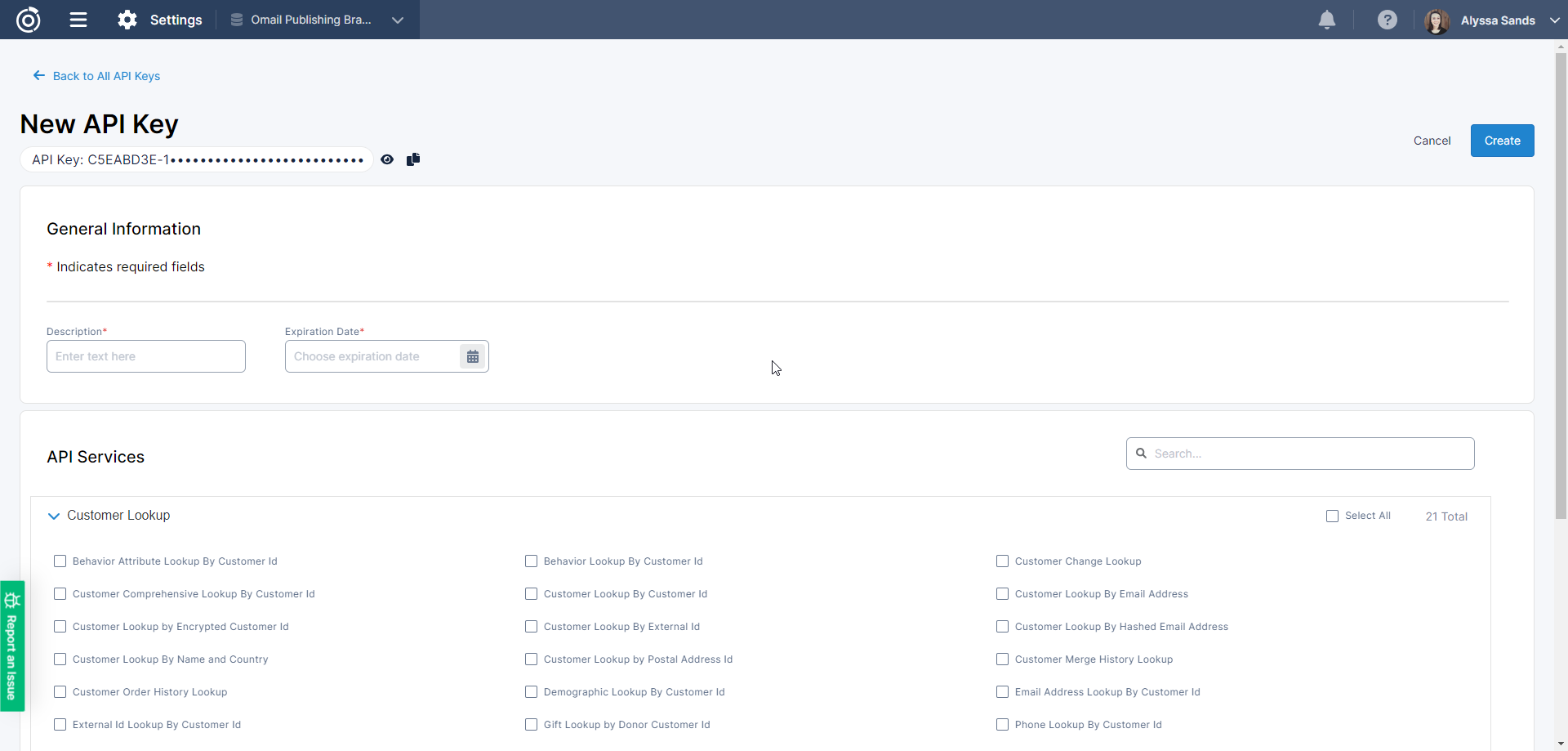Tick Behavior Lookup By Customer Id
This screenshot has width=1568, height=751.
click(531, 561)
